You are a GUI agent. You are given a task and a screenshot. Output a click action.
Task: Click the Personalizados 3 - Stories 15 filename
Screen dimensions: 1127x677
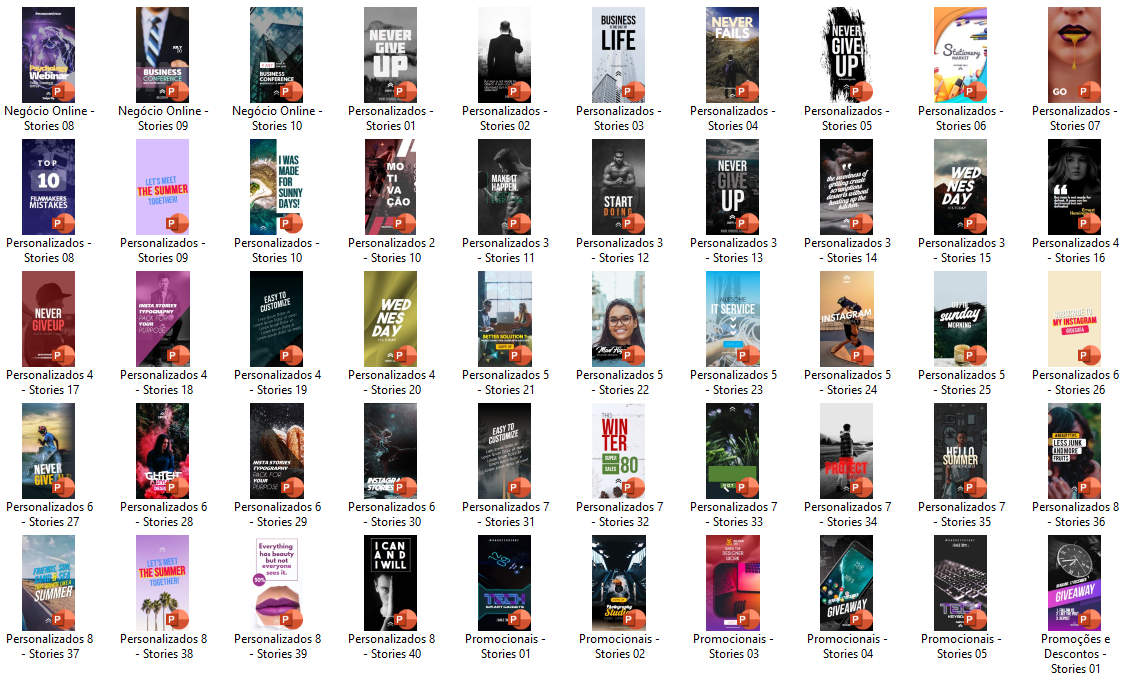tap(960, 251)
